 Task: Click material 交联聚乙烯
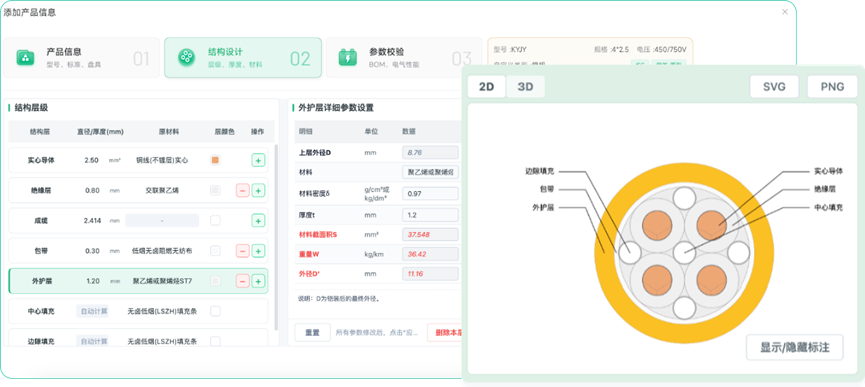tap(162, 191)
